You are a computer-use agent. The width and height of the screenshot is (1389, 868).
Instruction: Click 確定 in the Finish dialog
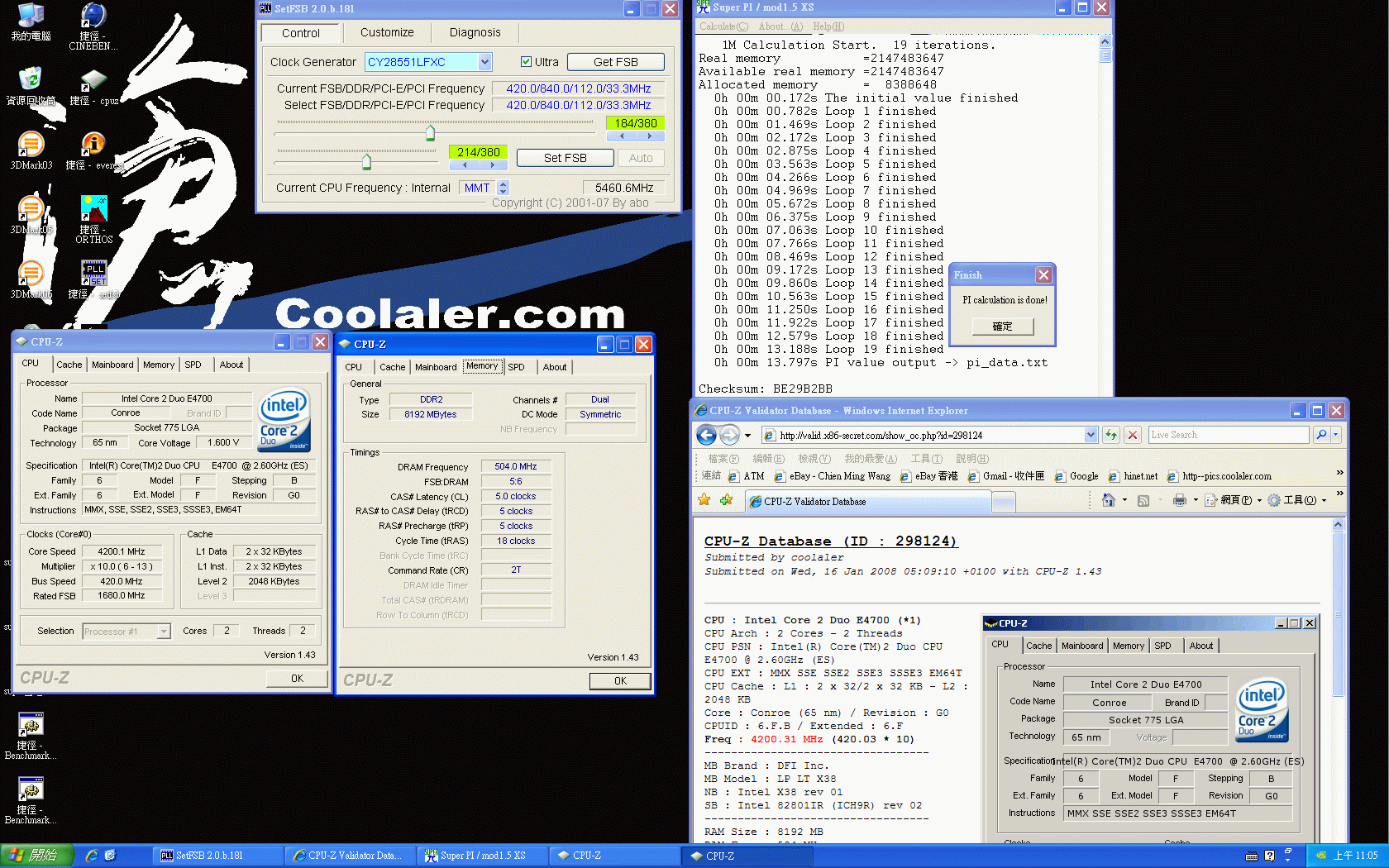coord(1002,327)
